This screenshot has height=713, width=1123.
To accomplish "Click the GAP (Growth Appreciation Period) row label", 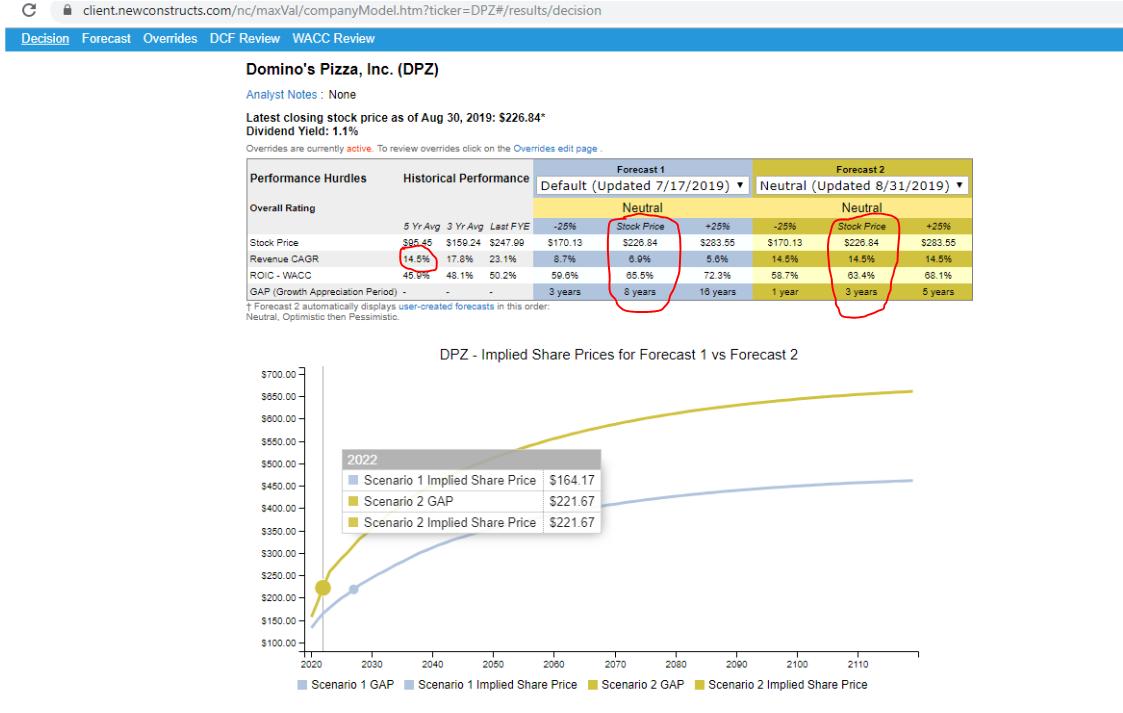I will tap(323, 292).
